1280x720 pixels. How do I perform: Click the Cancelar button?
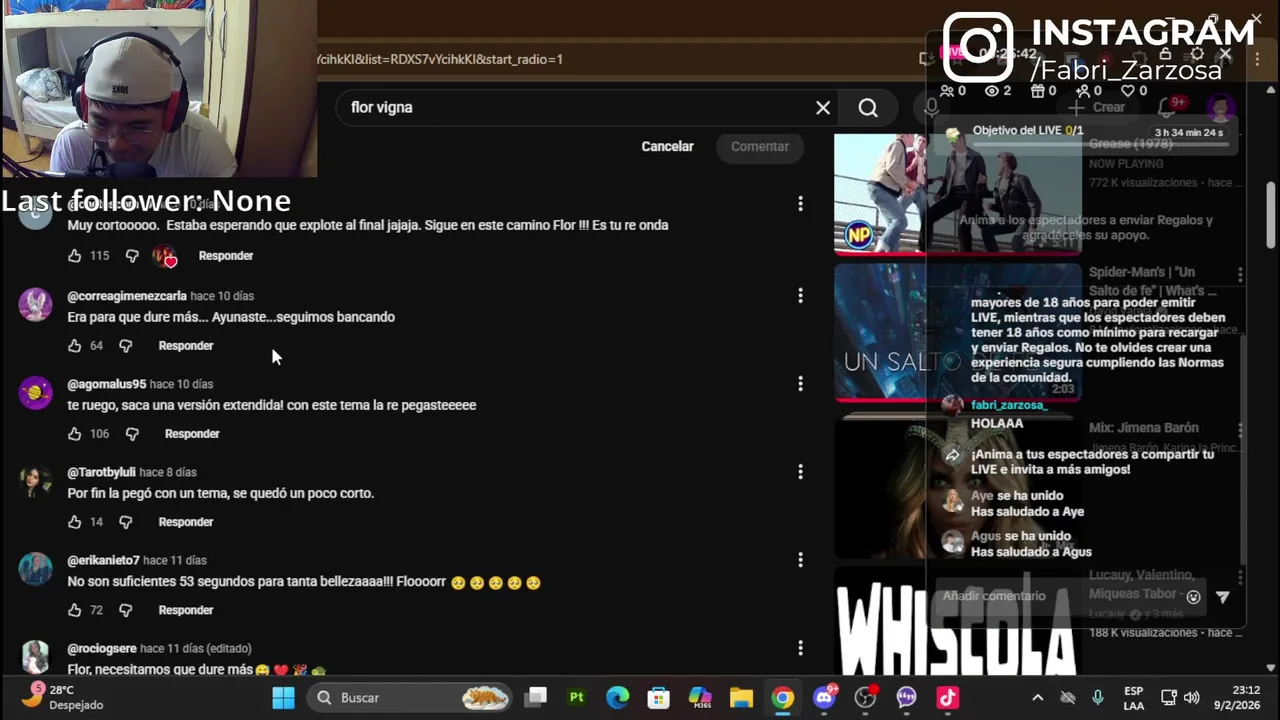(667, 146)
